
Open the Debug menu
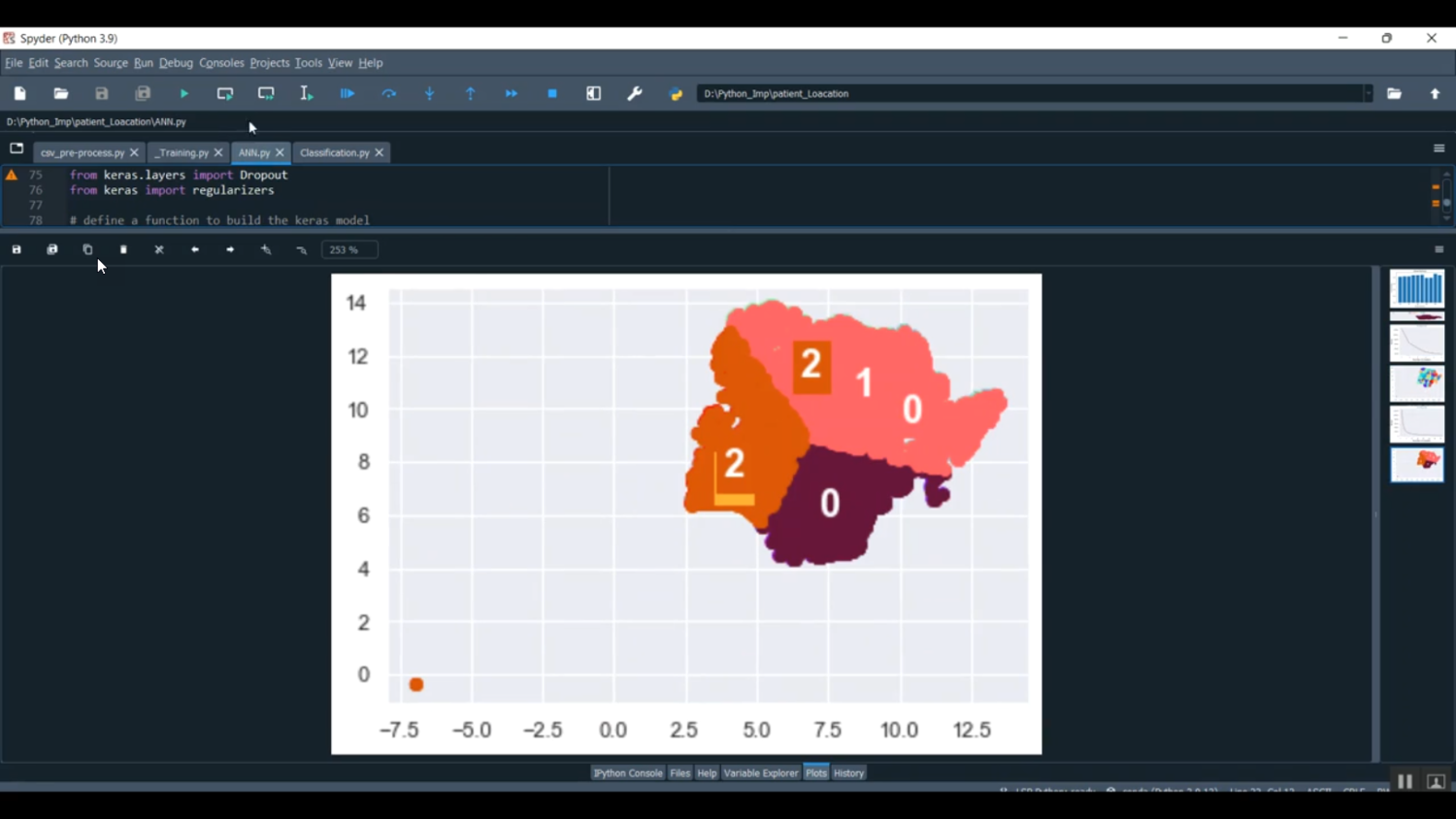(x=176, y=63)
